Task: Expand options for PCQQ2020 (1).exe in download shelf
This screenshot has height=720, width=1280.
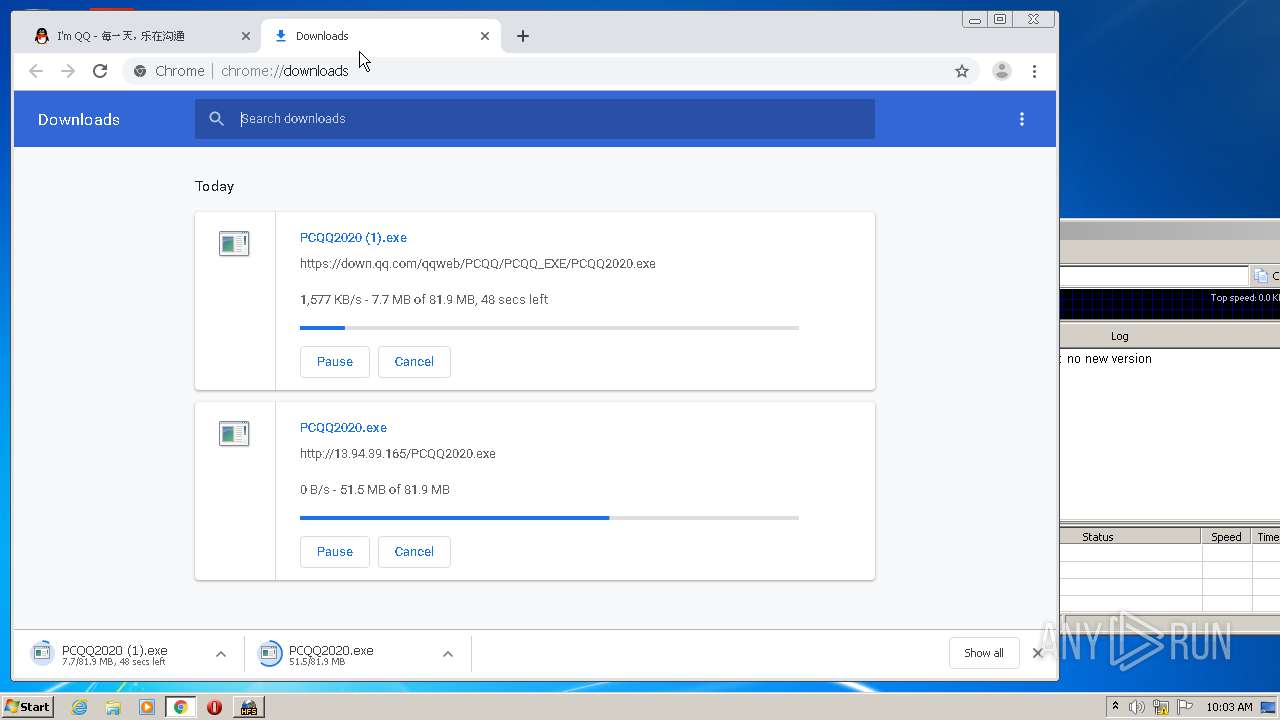Action: click(x=221, y=654)
